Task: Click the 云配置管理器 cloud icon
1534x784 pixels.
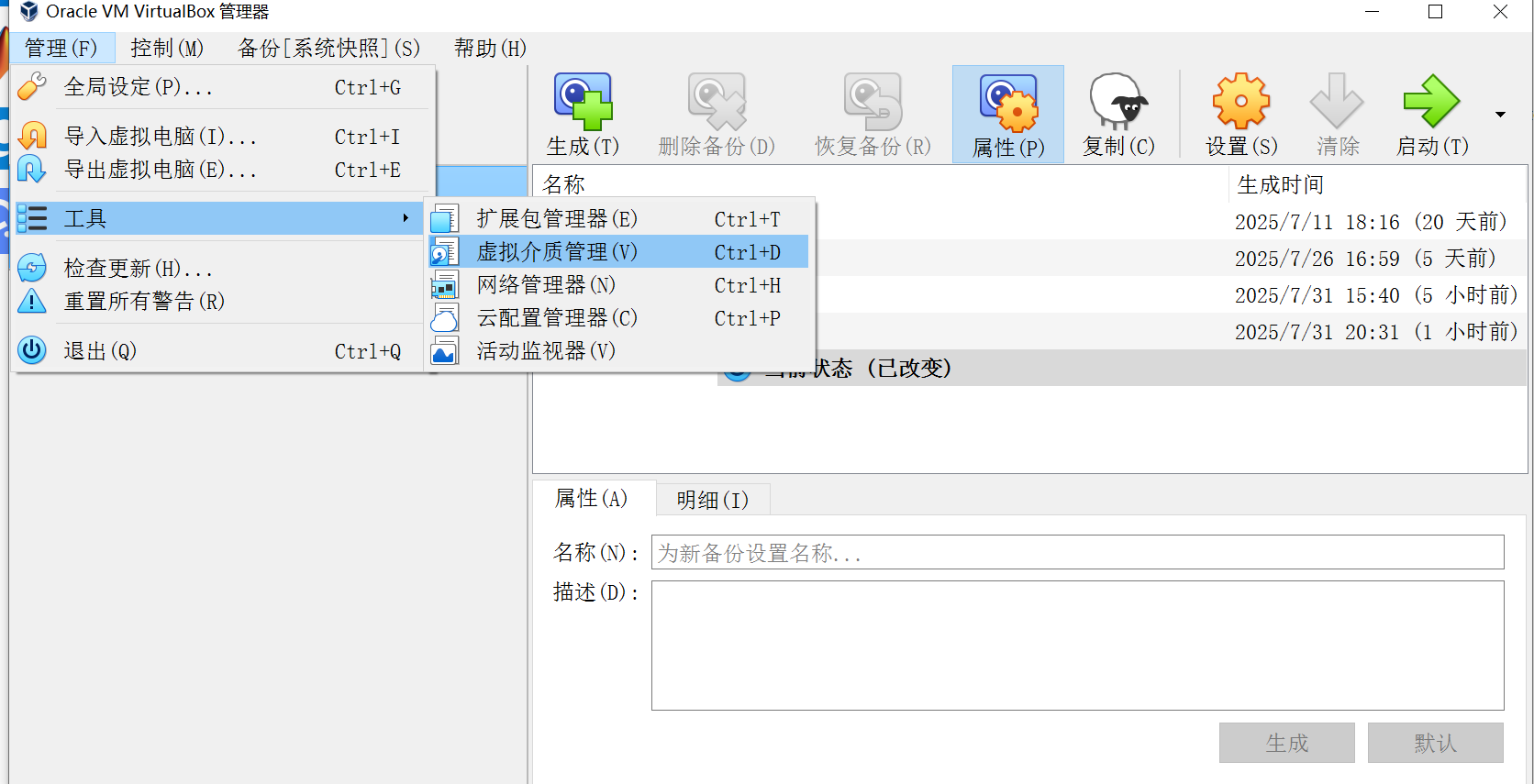Action: click(445, 317)
